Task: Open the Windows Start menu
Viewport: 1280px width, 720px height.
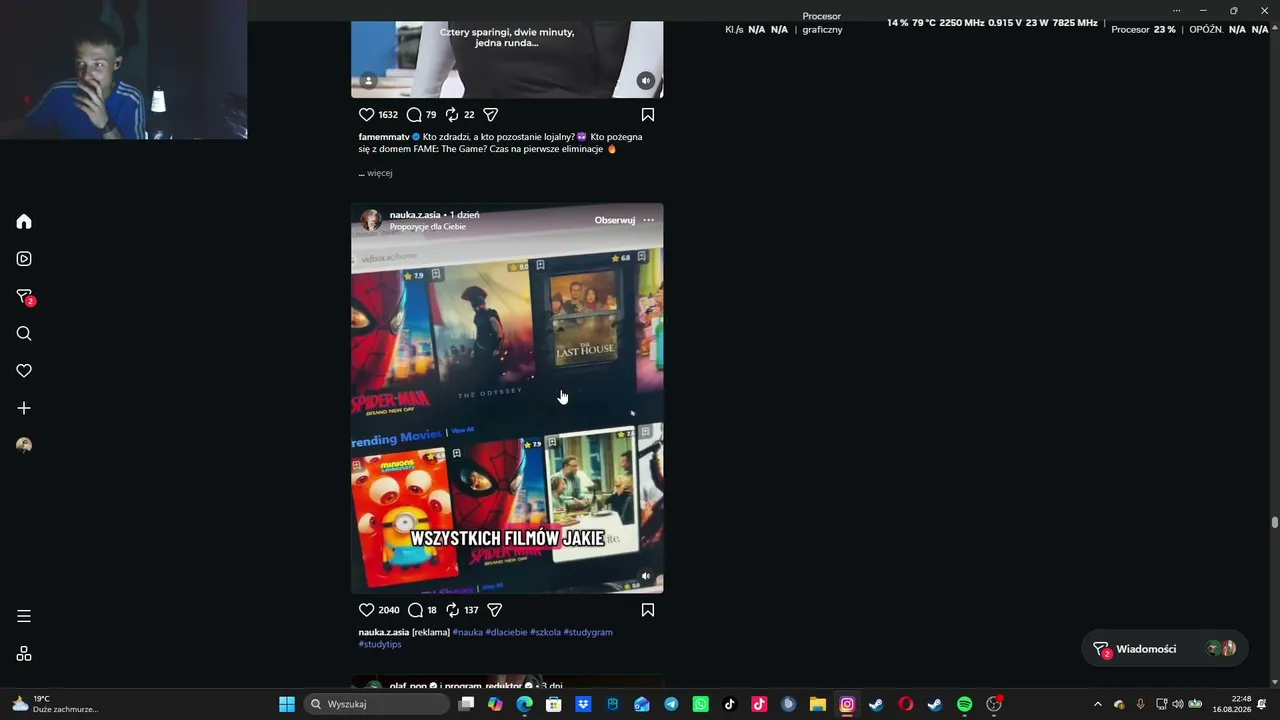Action: coord(287,704)
